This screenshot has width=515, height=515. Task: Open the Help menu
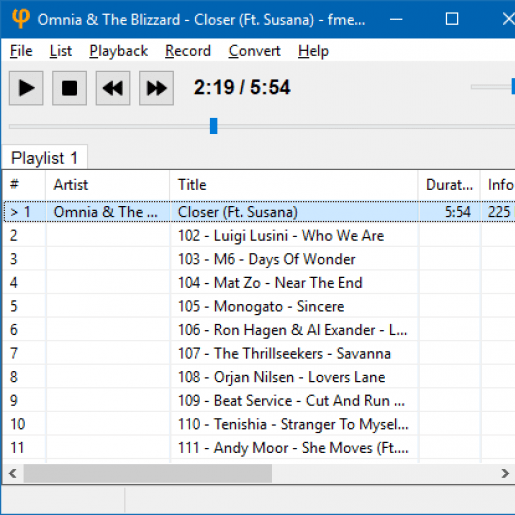(313, 51)
